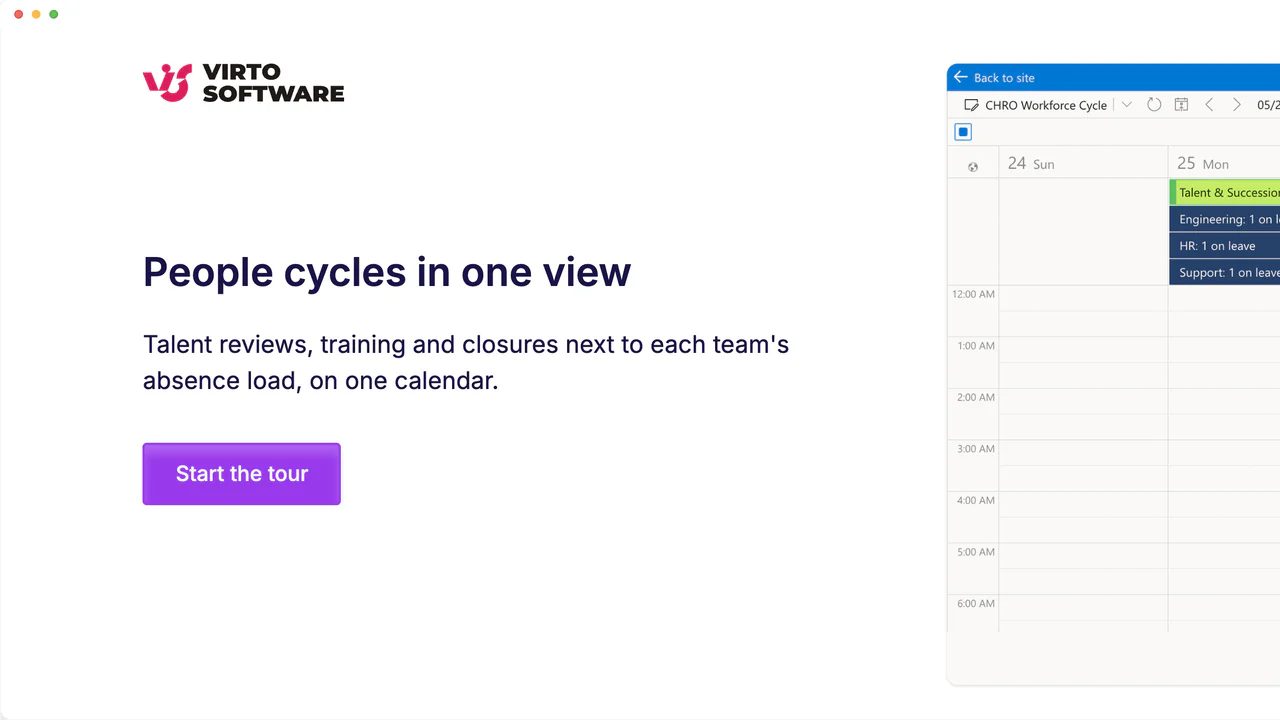Click the 12:00 AM time label
This screenshot has height=720, width=1280.
click(973, 294)
